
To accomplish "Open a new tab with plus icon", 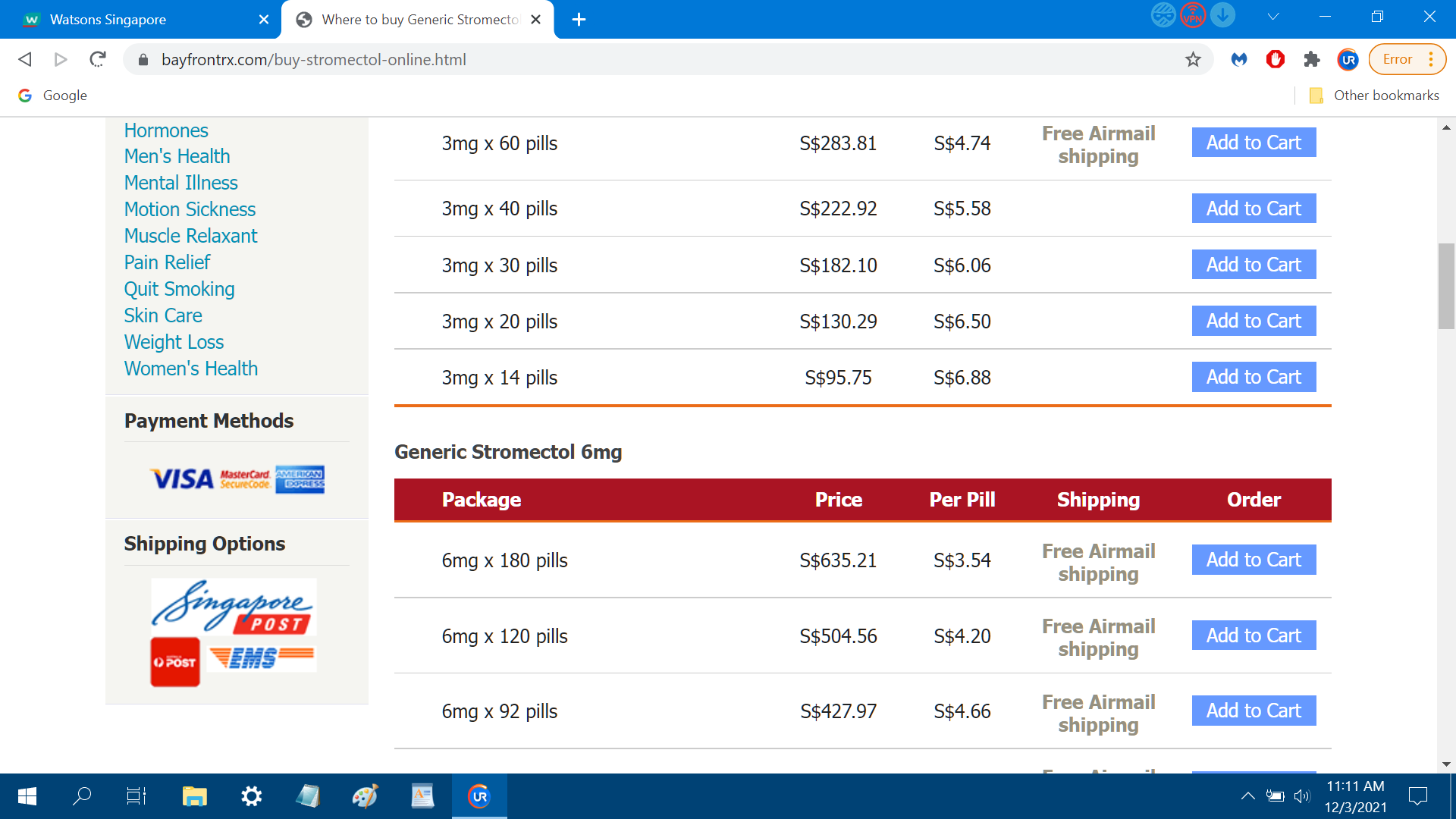I will 579,20.
